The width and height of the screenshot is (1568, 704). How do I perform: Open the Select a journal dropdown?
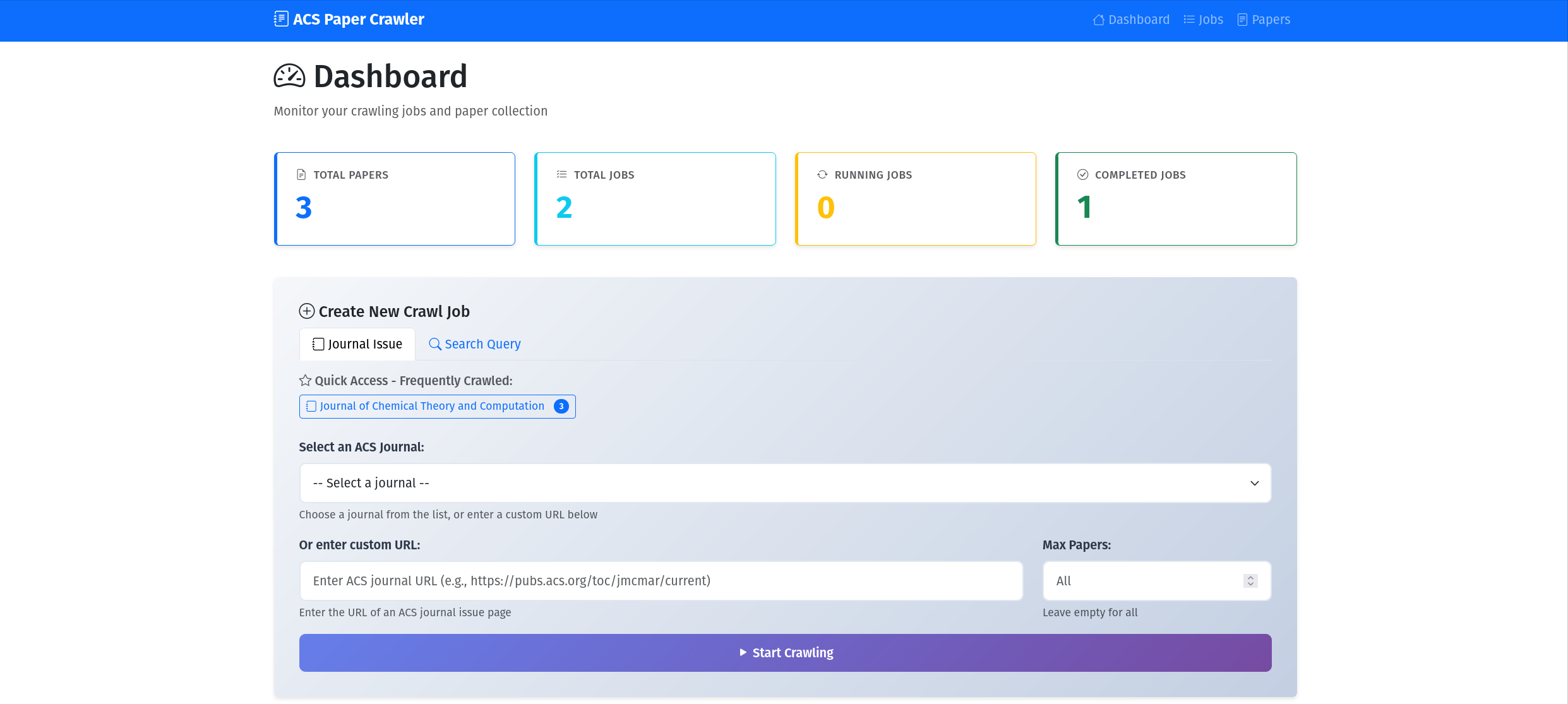click(785, 483)
